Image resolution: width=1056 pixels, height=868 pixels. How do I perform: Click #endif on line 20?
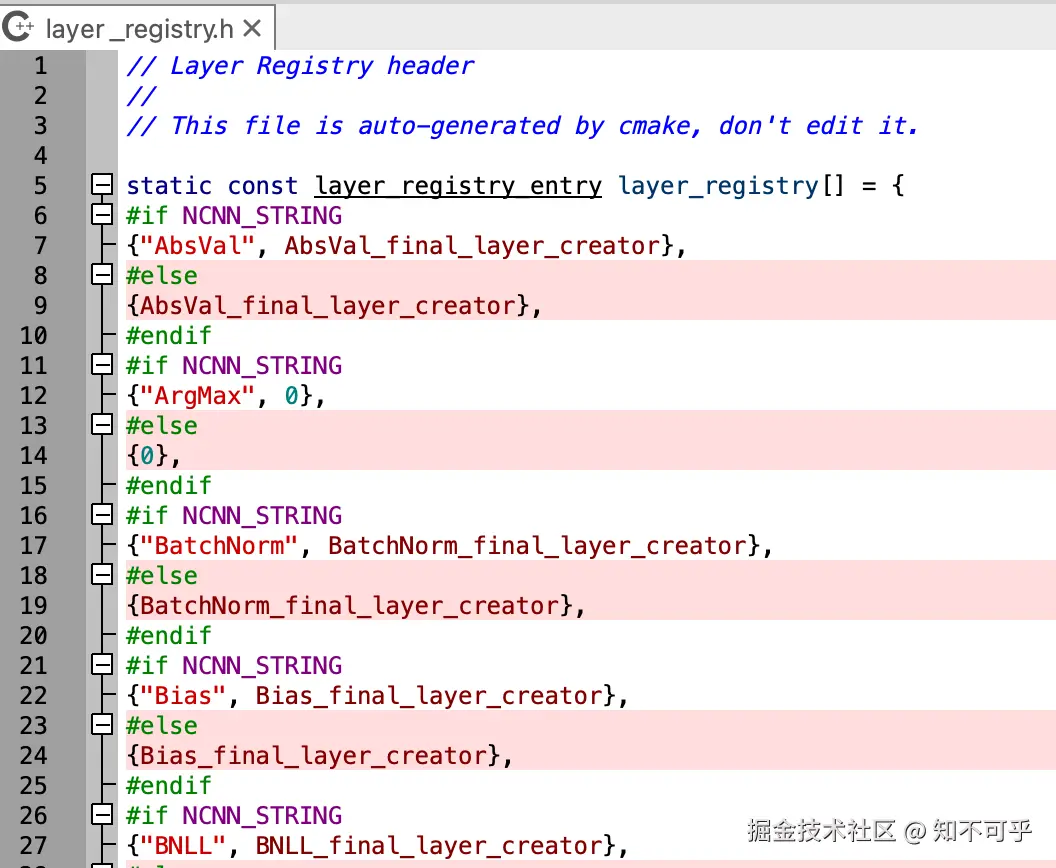(x=169, y=636)
